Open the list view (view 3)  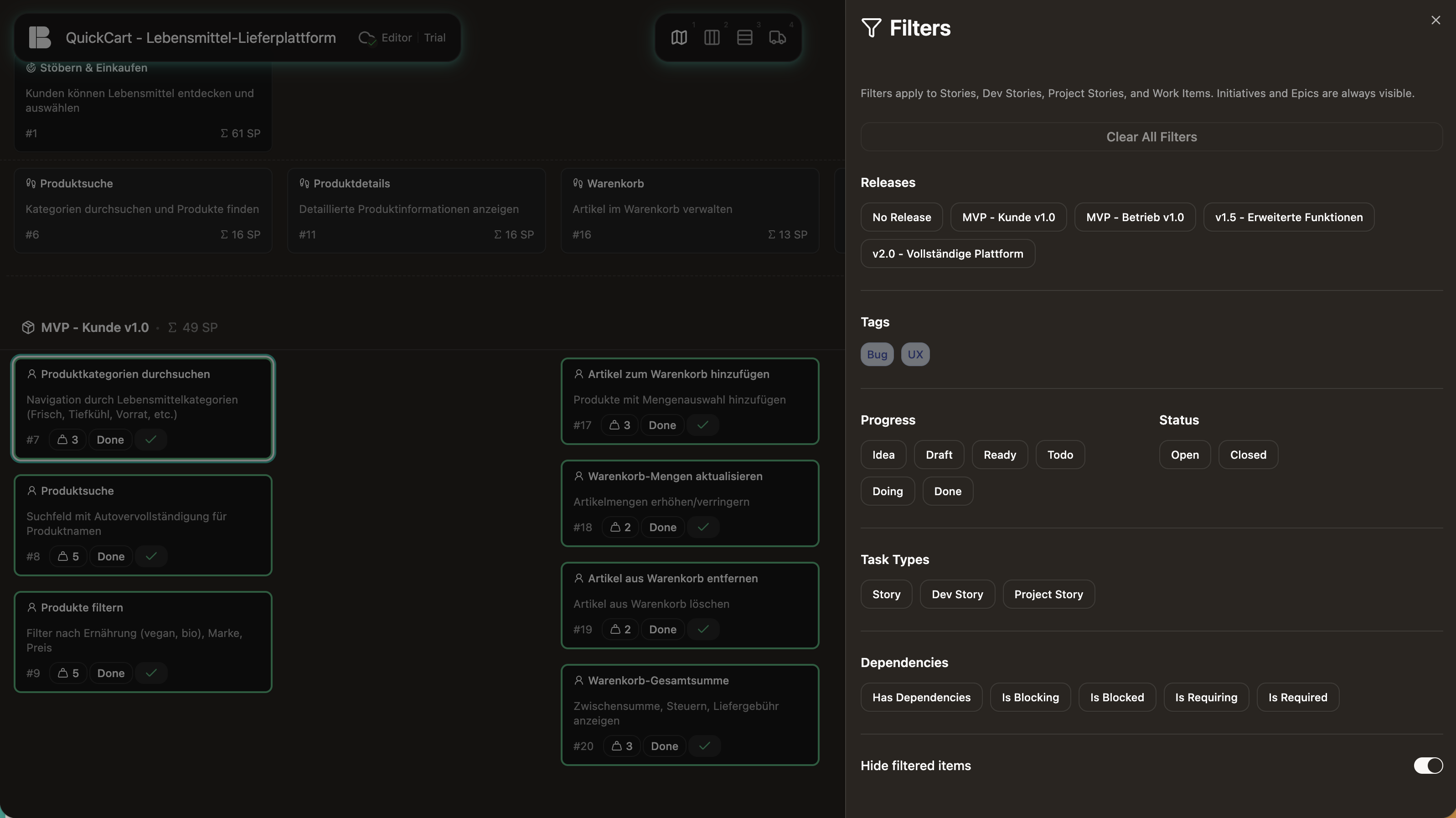click(x=745, y=37)
